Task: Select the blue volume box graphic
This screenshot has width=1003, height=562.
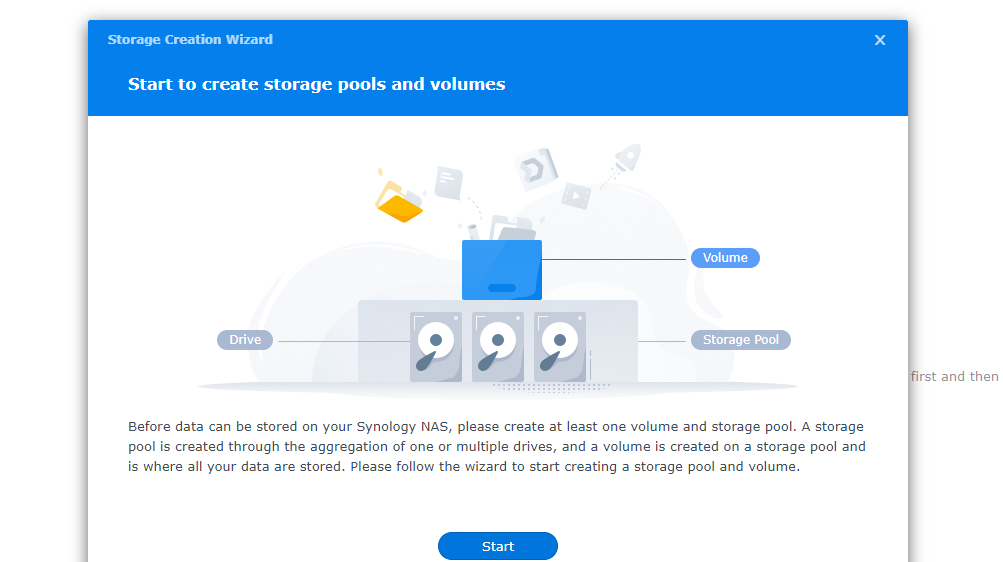Action: point(501,270)
